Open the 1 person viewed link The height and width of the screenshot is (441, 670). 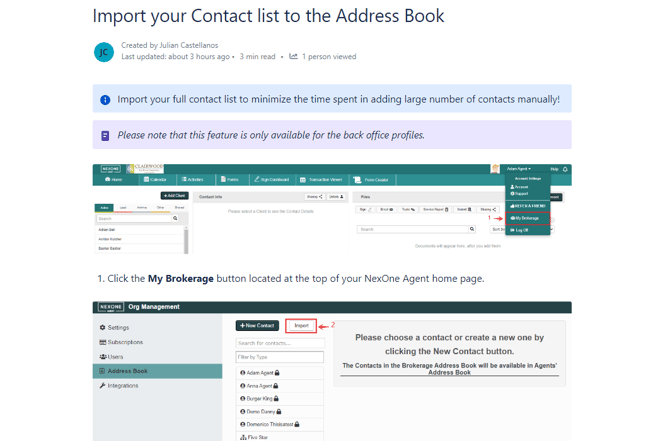(329, 57)
